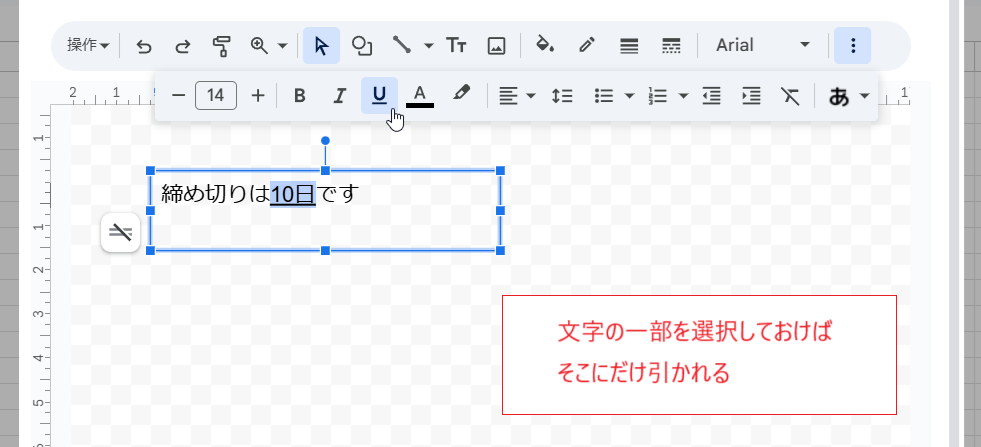This screenshot has width=981, height=447.
Task: Open line spacing options
Action: (562, 96)
